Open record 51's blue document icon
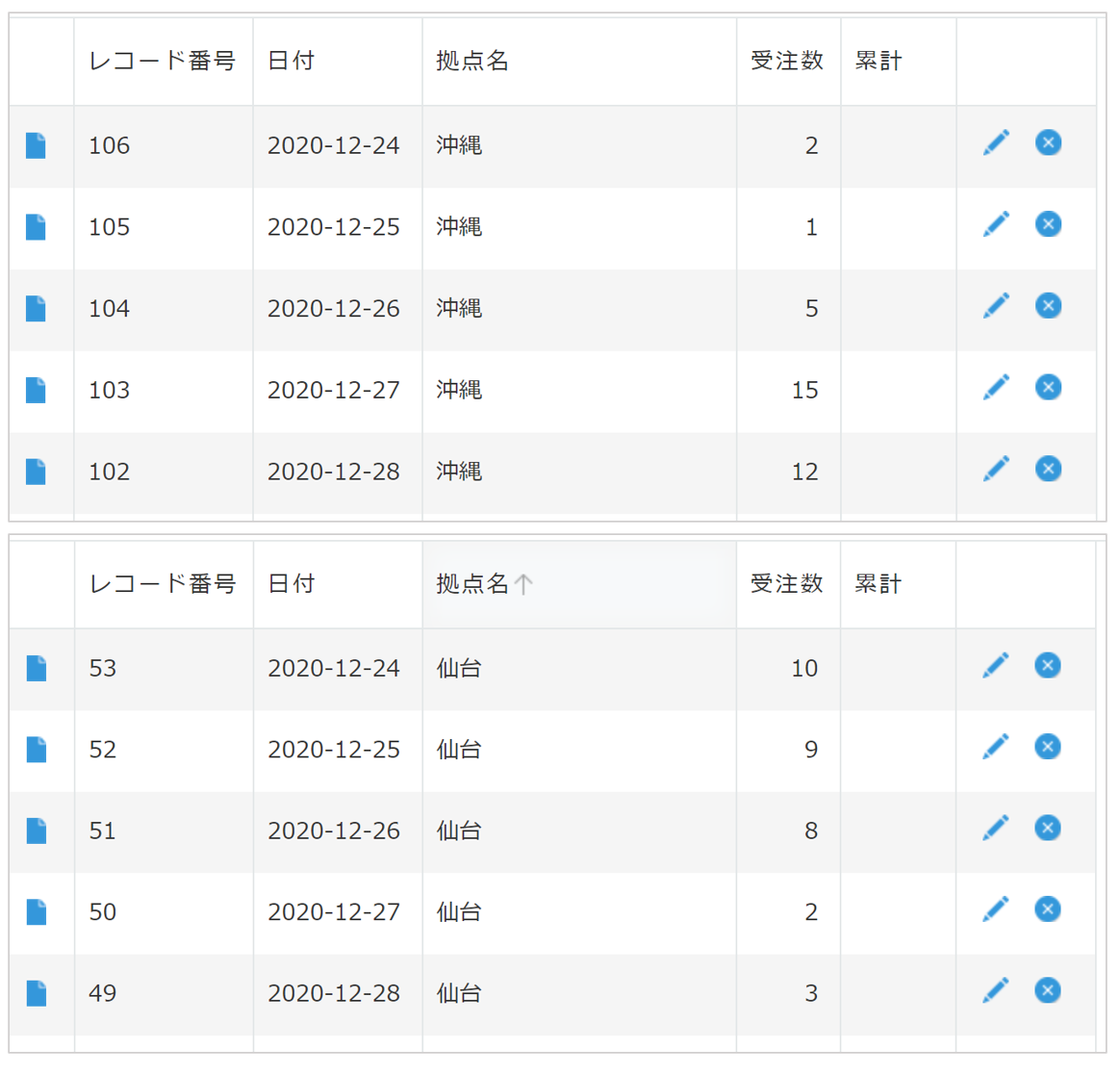Image resolution: width=1120 pixels, height=1074 pixels. click(37, 827)
